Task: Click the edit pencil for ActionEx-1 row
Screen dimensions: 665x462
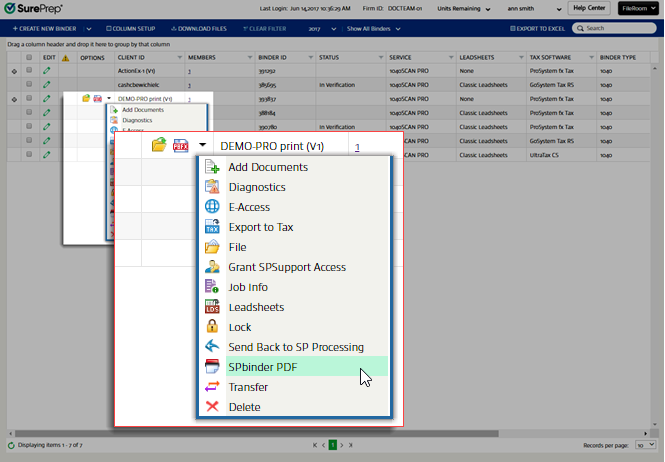Action: point(46,72)
